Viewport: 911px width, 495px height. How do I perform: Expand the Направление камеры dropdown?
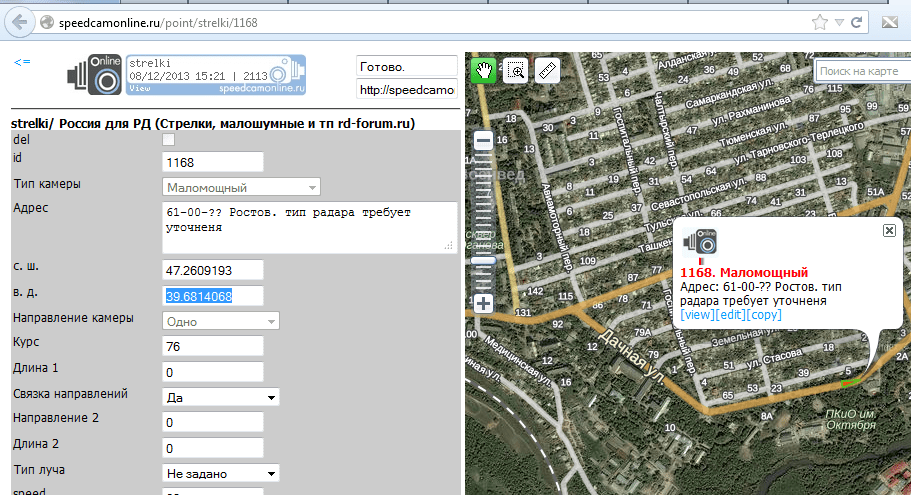click(x=220, y=321)
